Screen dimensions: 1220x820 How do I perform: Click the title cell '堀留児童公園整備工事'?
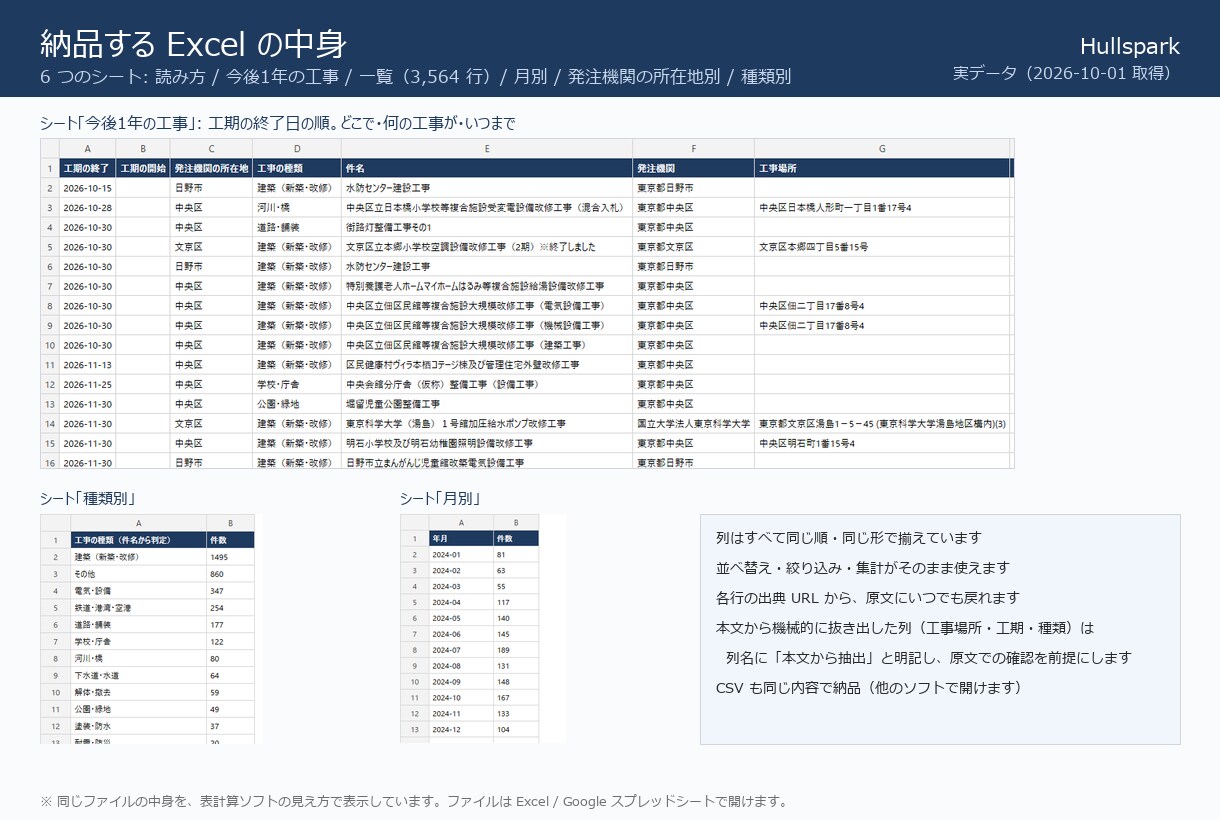click(x=486, y=404)
